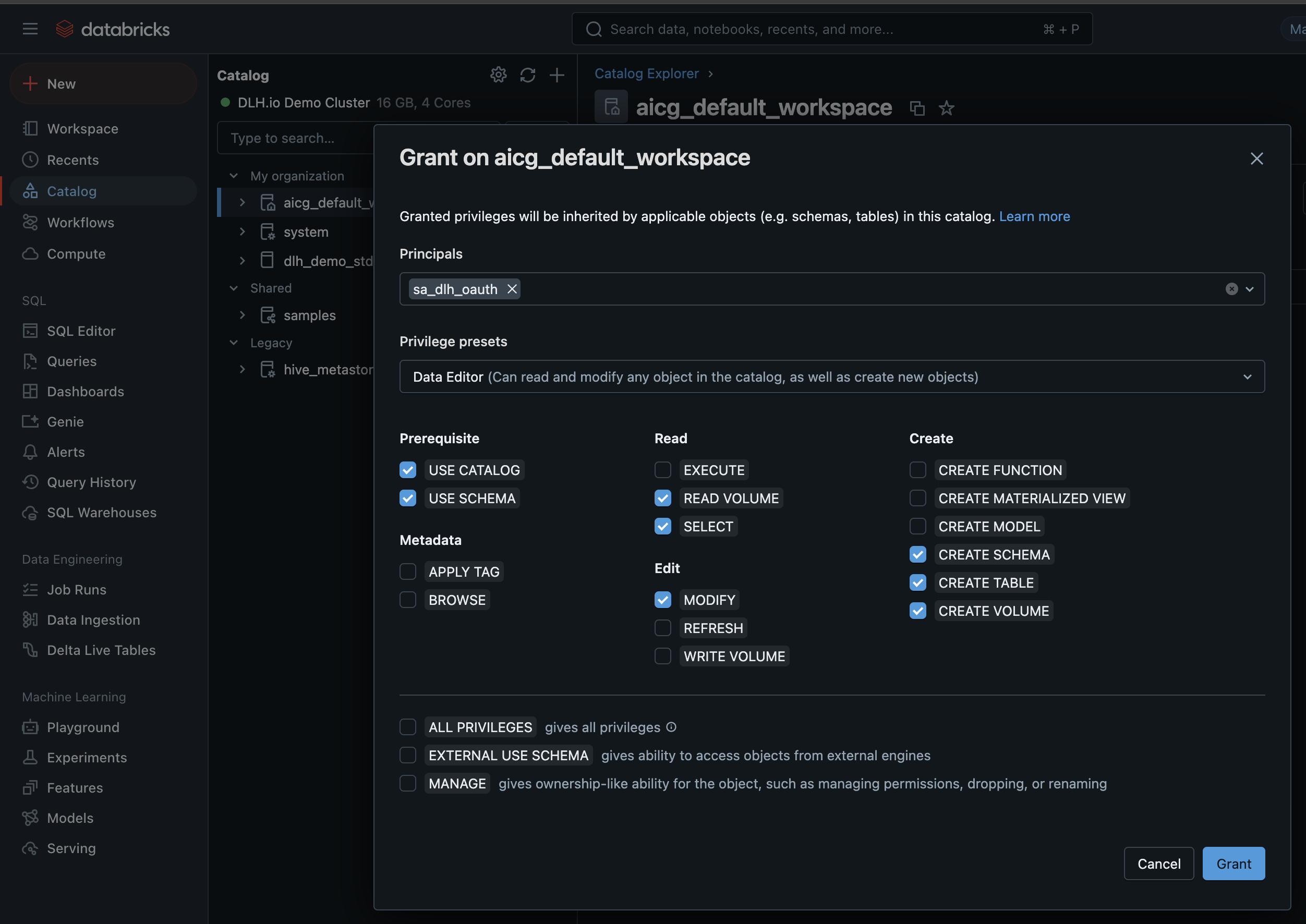Open the hamburger menu in the header
The width and height of the screenshot is (1306, 924).
coord(30,29)
